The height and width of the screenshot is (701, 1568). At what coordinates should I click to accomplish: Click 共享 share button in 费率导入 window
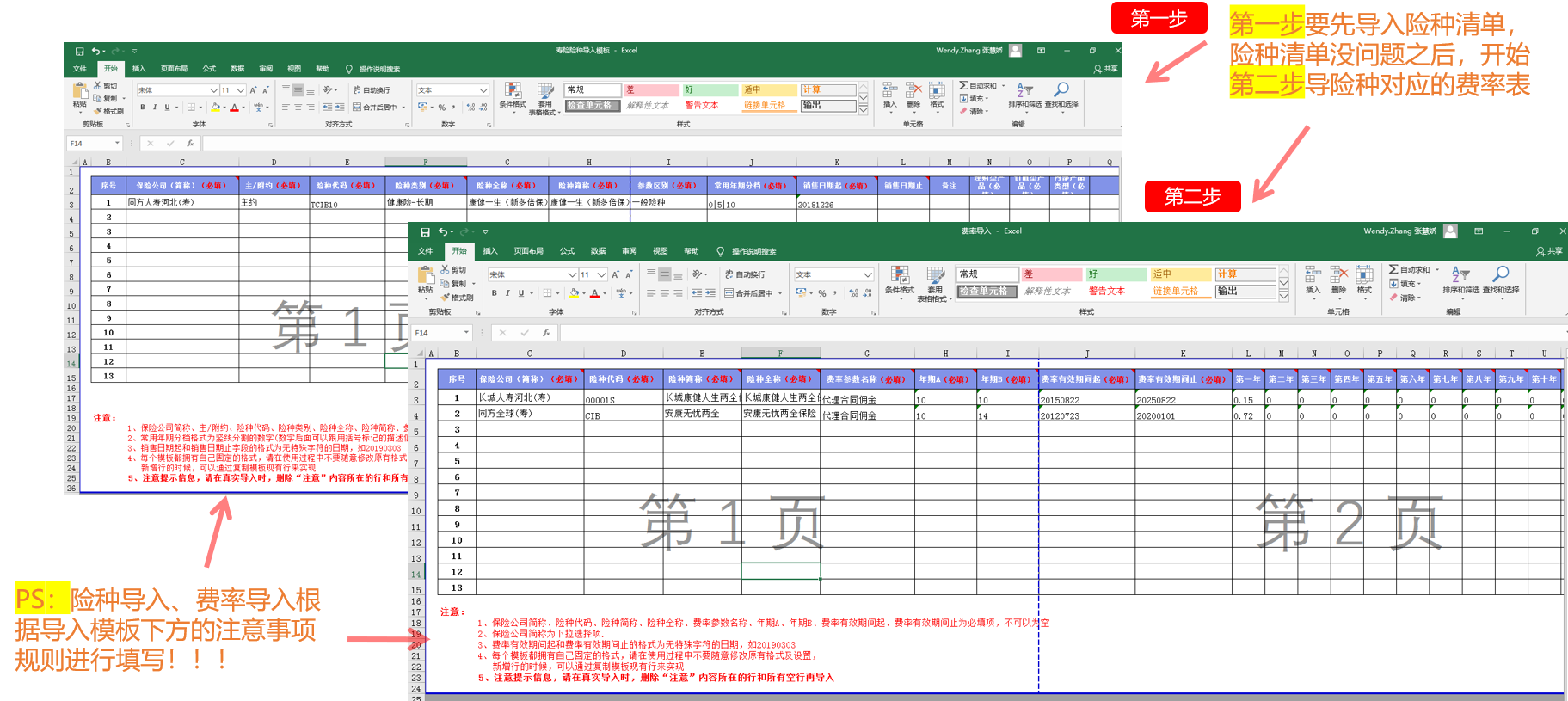(x=1549, y=251)
